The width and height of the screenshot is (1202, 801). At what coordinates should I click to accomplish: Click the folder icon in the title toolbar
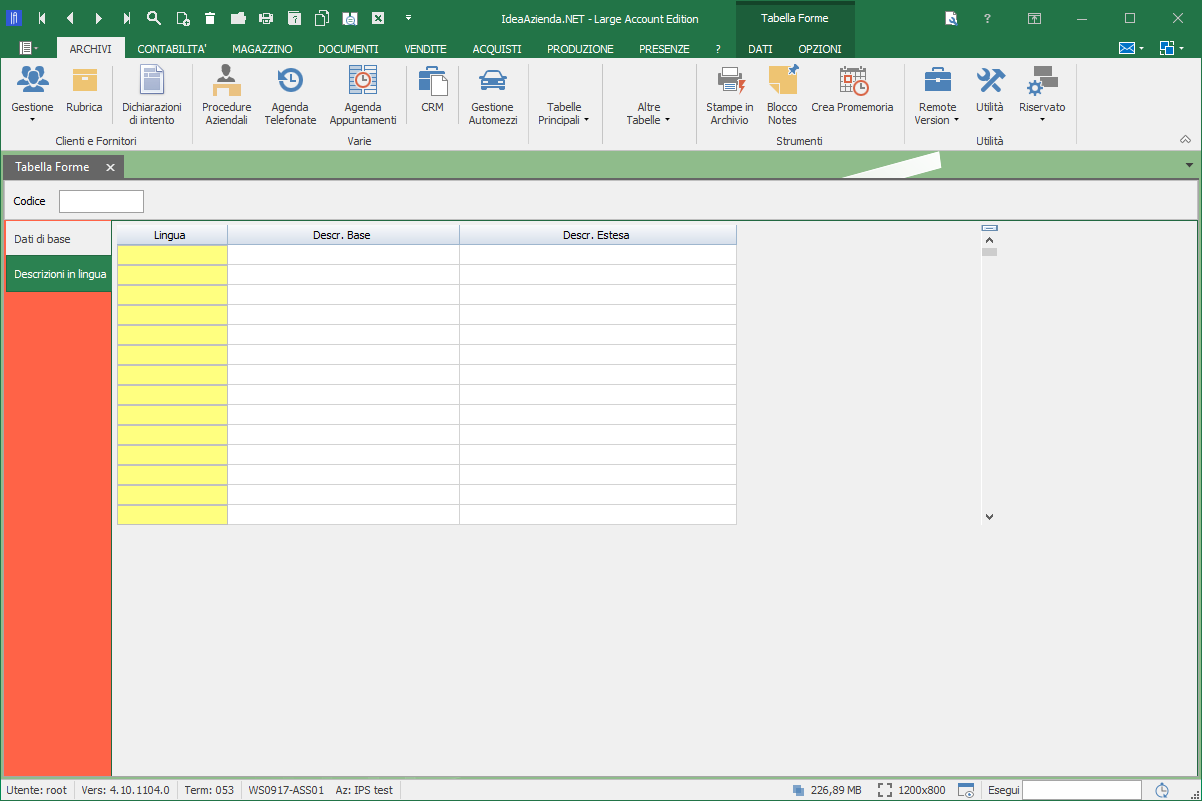[238, 18]
